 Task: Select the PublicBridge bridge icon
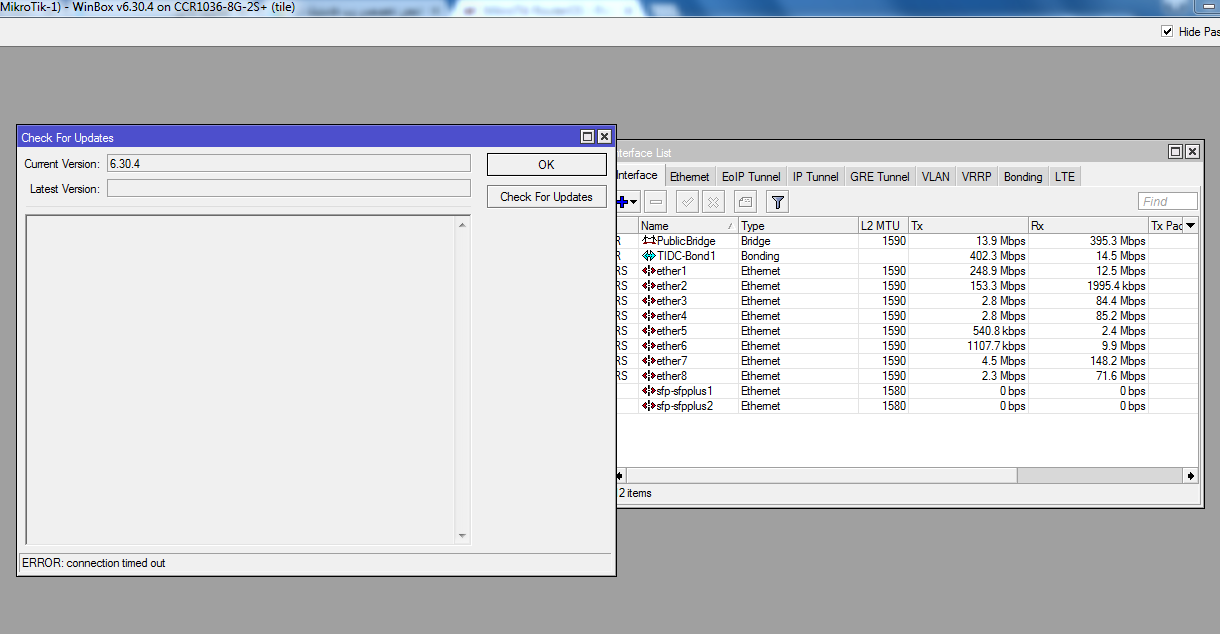pyautogui.click(x=649, y=241)
